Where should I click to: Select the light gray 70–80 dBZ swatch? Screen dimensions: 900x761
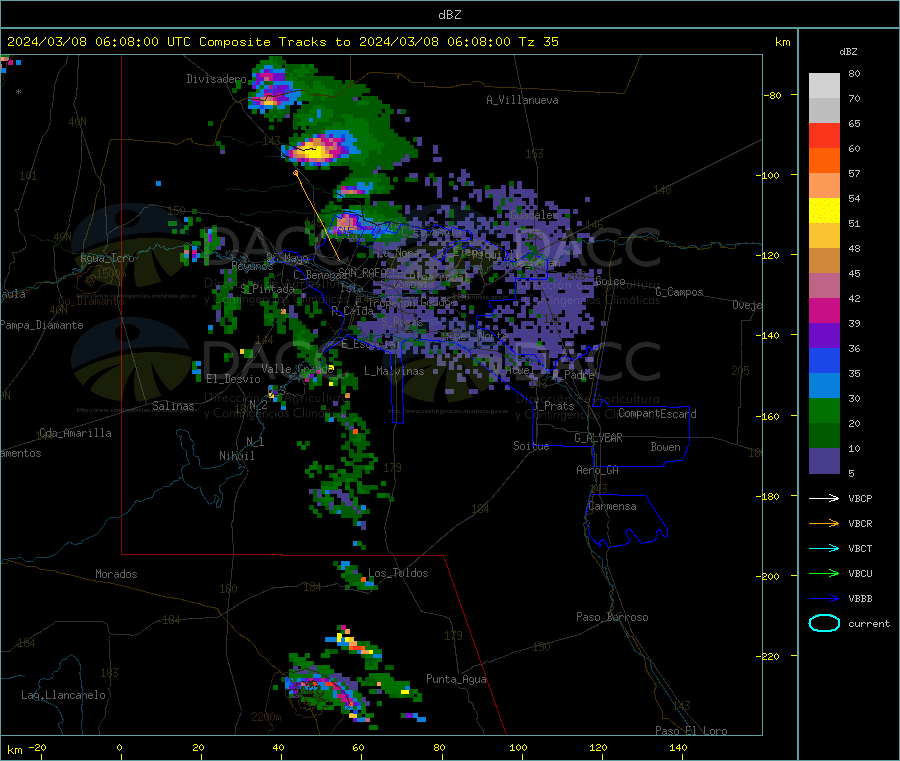click(x=824, y=86)
